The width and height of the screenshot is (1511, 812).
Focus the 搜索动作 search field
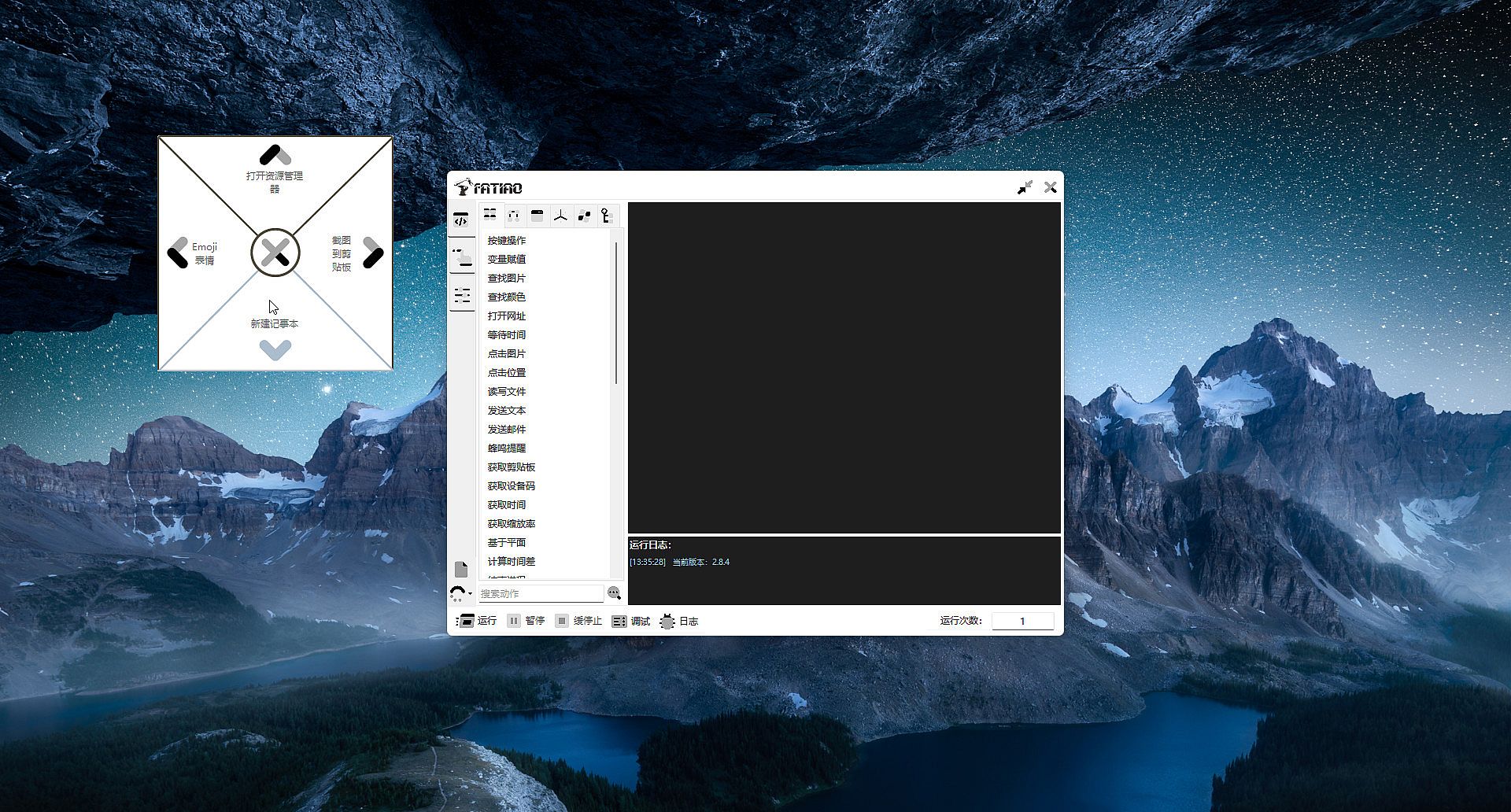click(x=541, y=593)
